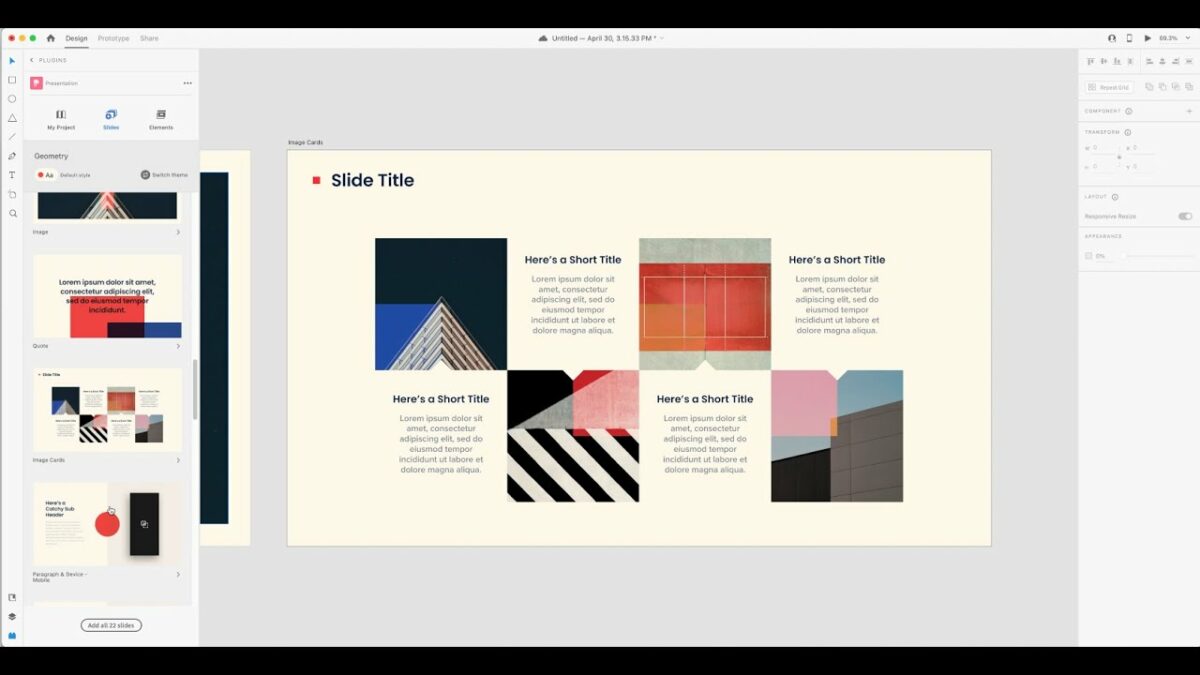The image size is (1200, 675).
Task: Select the Ellipse tool
Action: click(12, 99)
